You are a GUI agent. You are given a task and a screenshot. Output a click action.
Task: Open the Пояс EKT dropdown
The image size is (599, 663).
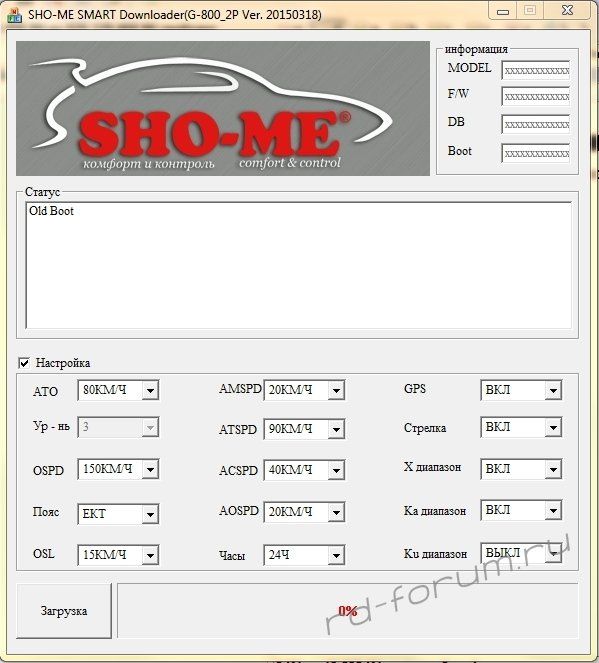point(118,514)
